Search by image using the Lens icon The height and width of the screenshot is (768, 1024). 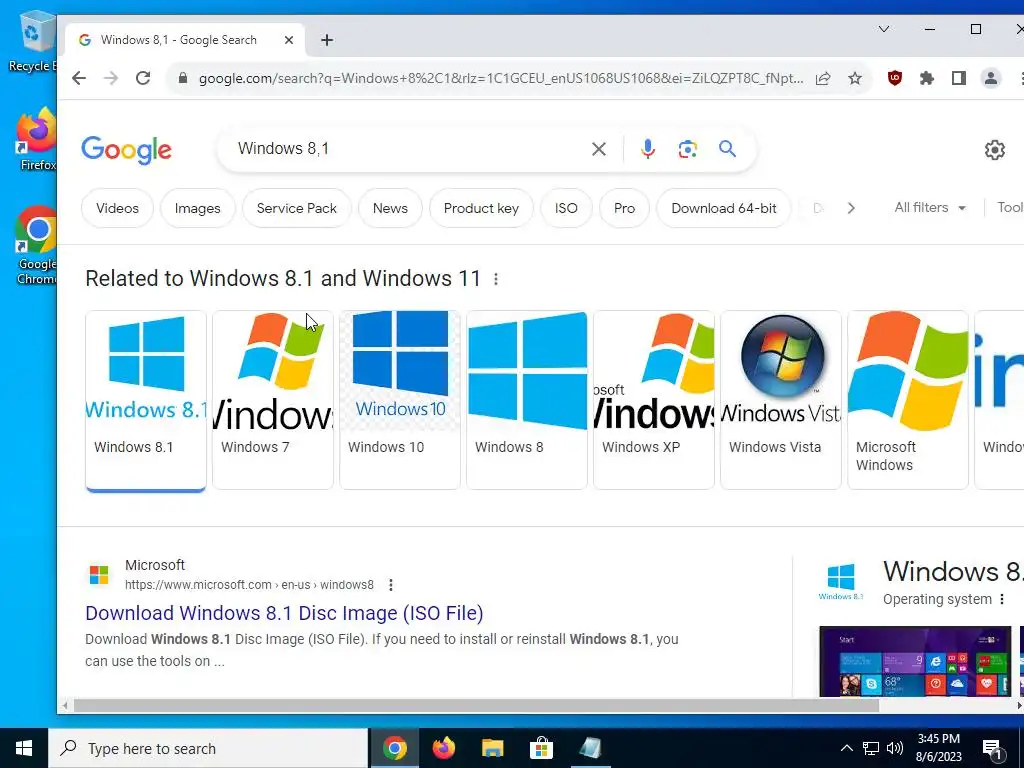point(687,149)
